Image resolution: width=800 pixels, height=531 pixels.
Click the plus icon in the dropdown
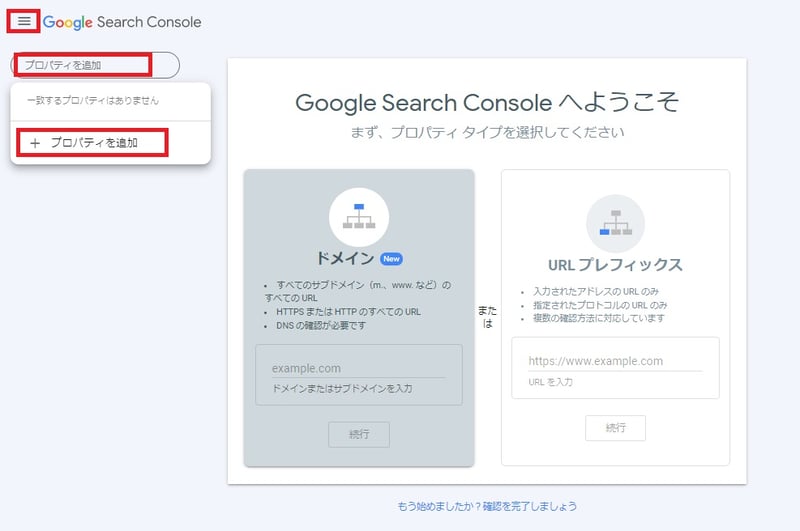[35, 143]
